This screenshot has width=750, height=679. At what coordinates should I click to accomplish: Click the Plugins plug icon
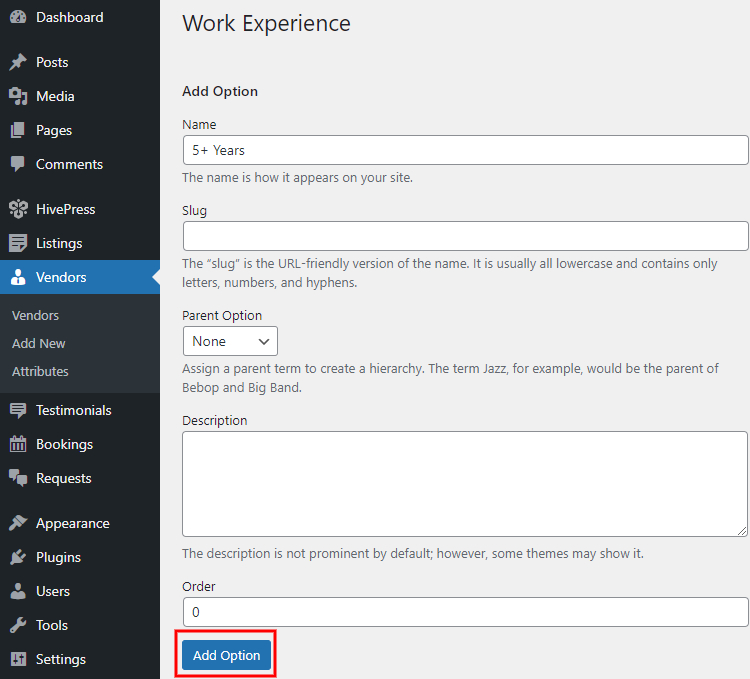coord(18,557)
